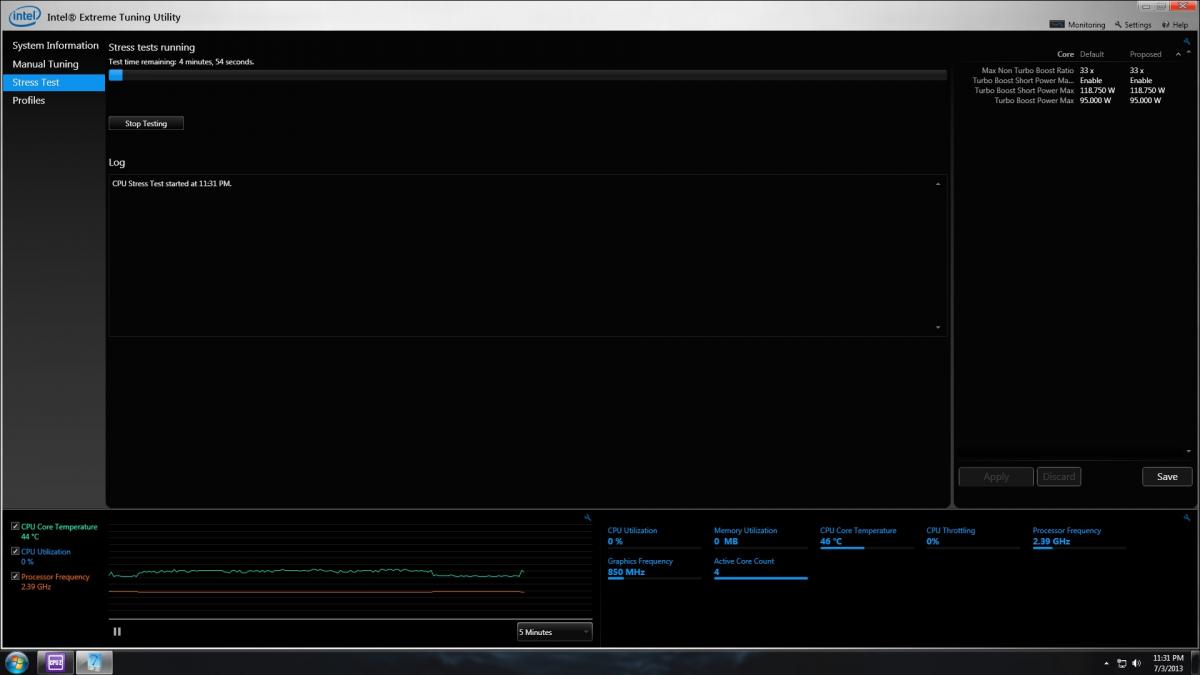The height and width of the screenshot is (675, 1200).
Task: Click the Stop Testing button
Action: coord(146,124)
